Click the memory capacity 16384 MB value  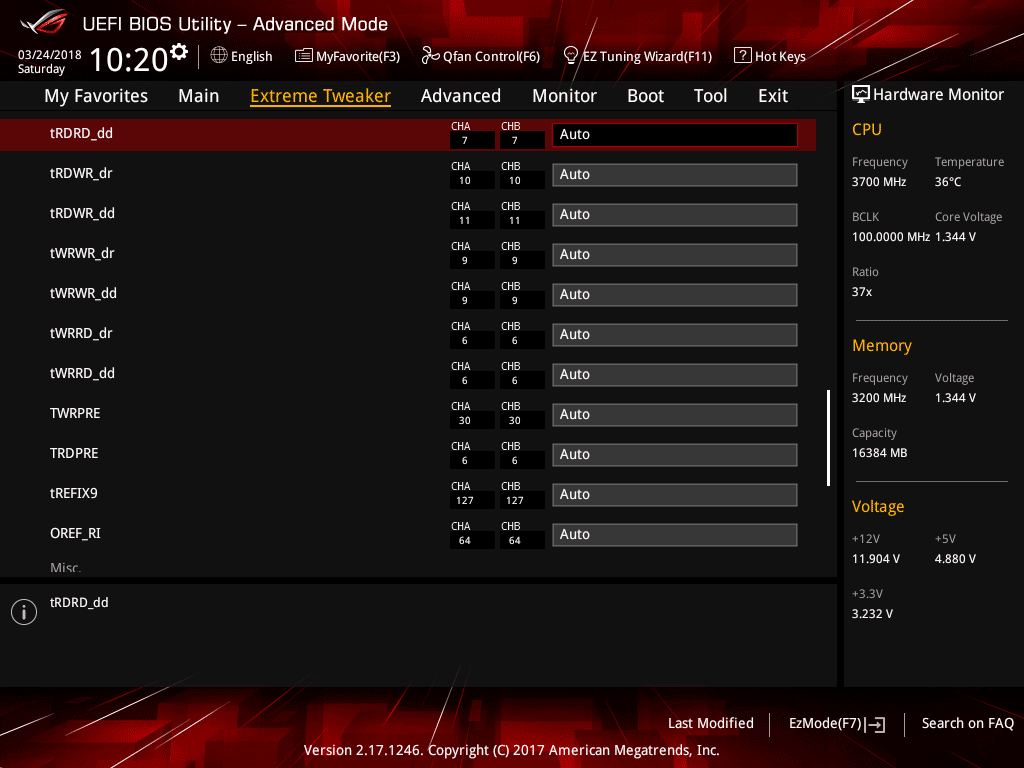[x=880, y=453]
